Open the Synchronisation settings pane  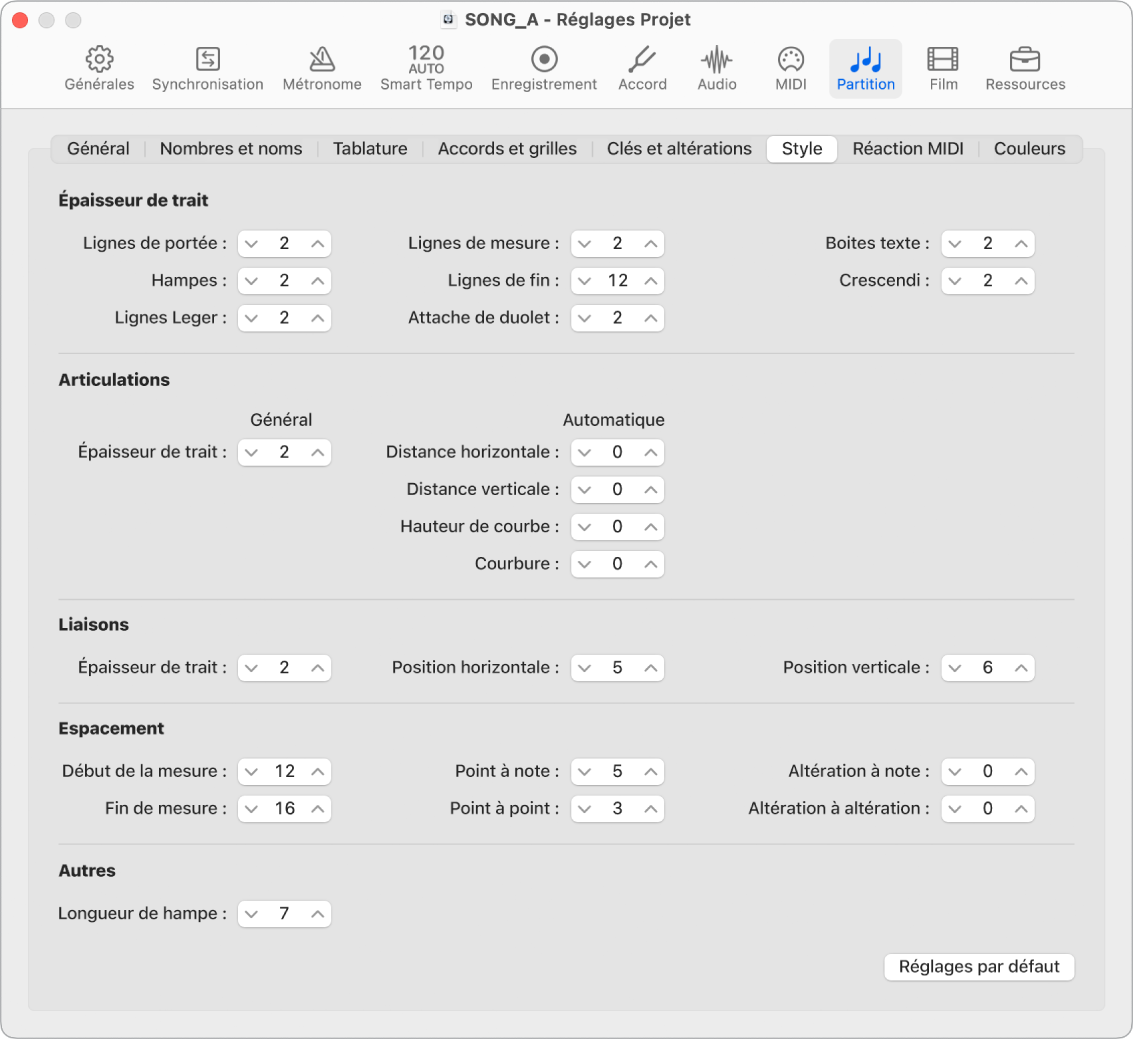pos(207,69)
